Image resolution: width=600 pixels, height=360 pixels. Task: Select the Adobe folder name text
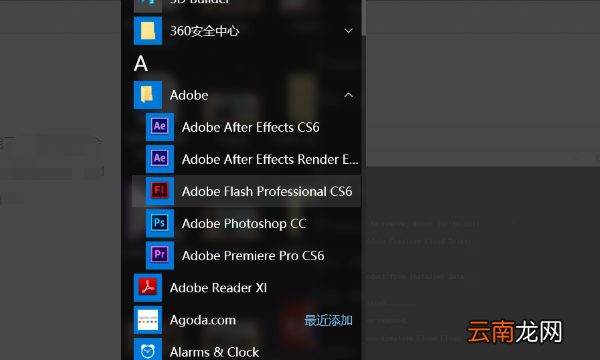coord(189,95)
